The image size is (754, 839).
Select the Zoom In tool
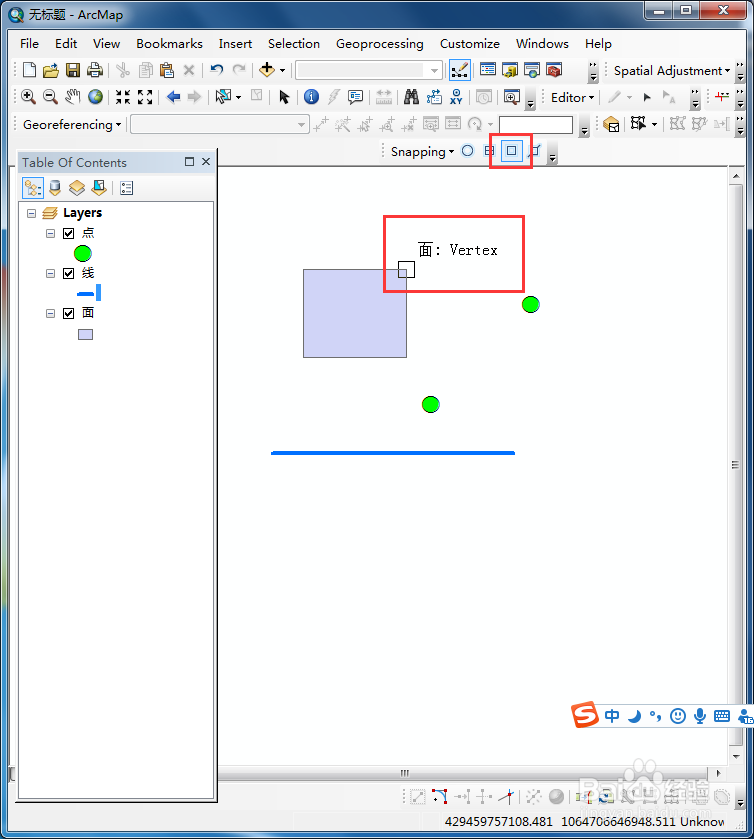coord(28,97)
